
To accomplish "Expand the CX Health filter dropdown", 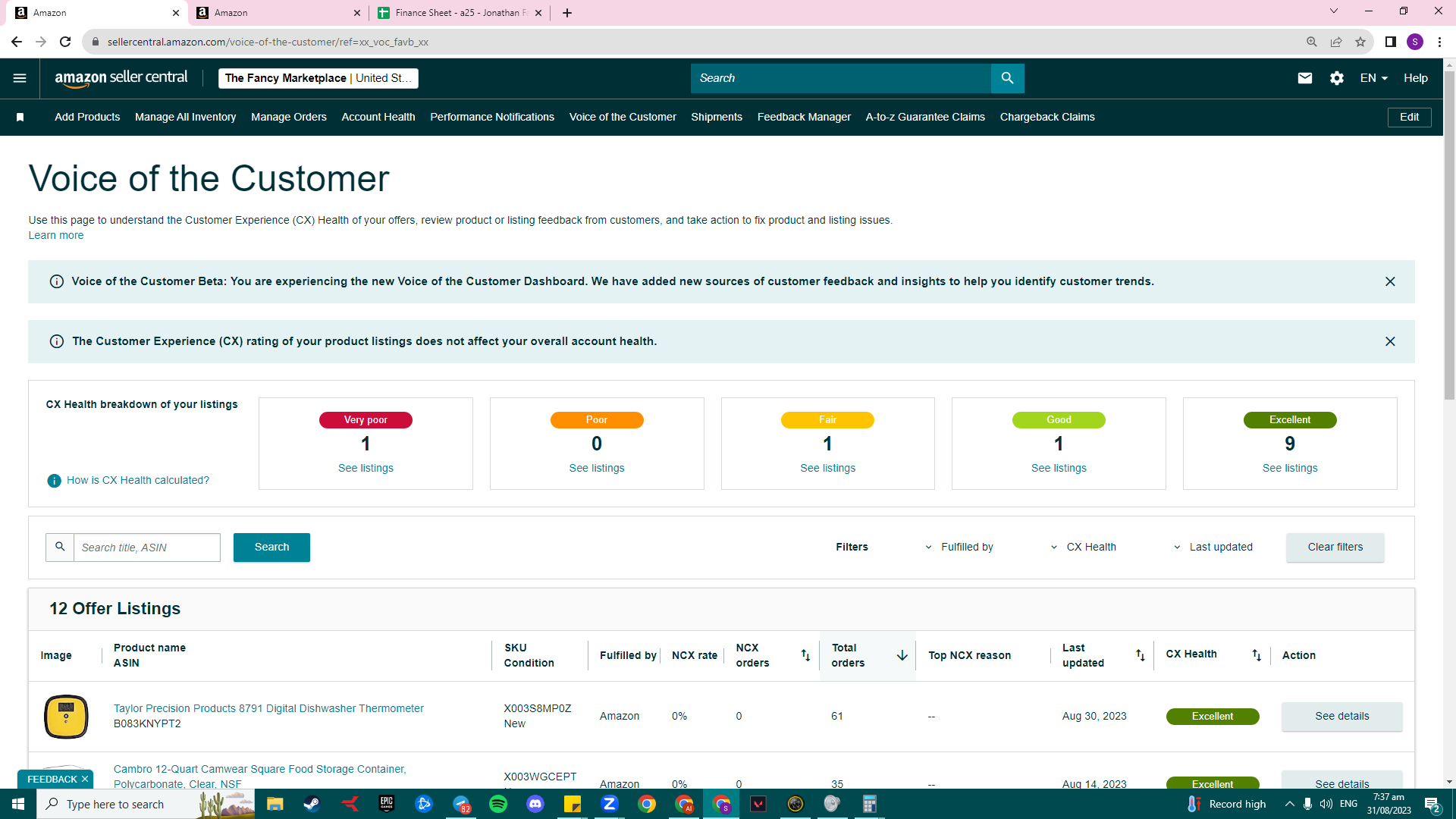I will click(x=1084, y=547).
